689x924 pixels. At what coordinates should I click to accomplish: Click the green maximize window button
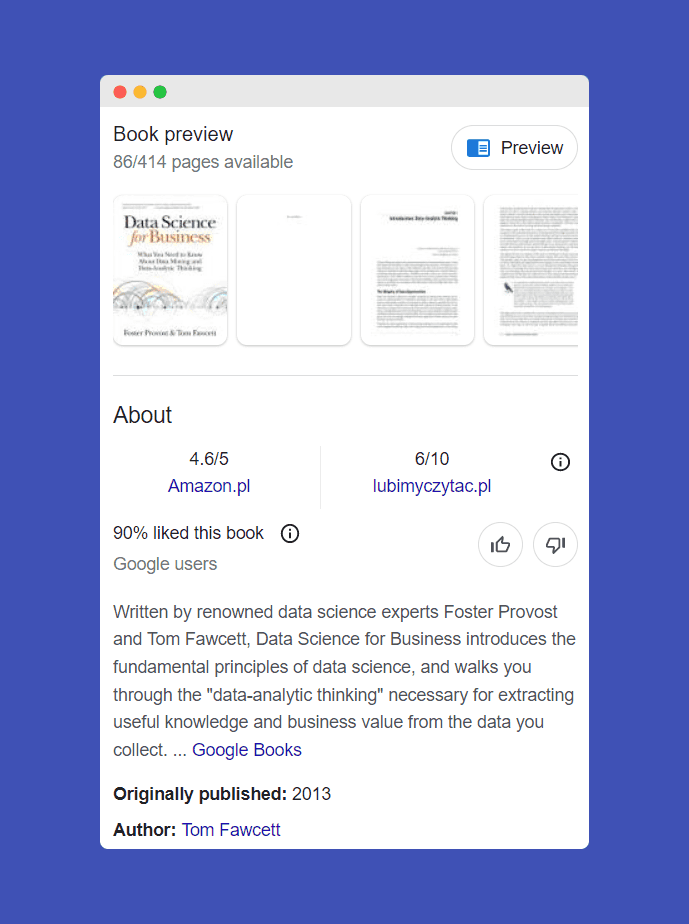point(160,92)
